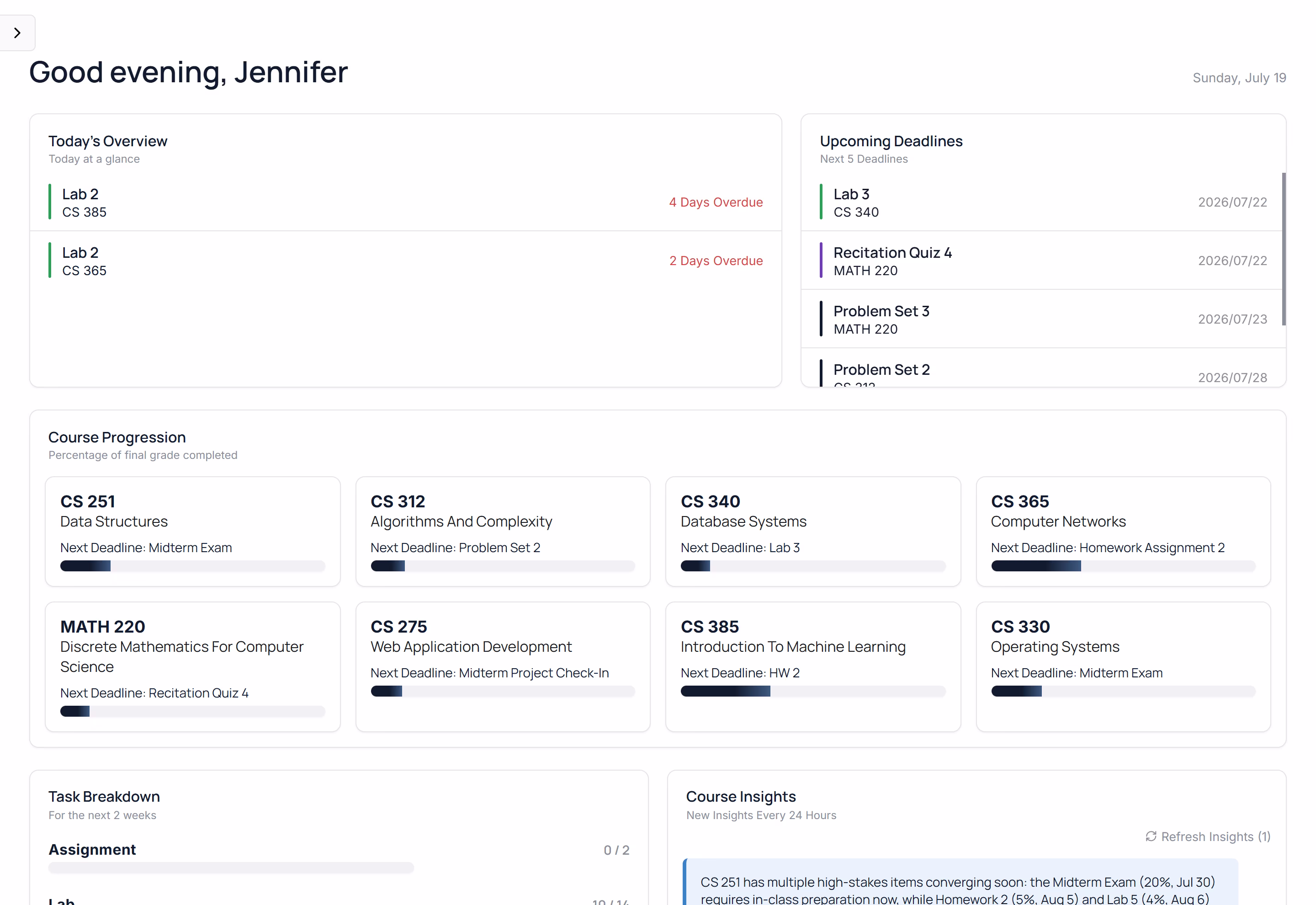Select Problem Set 3 MATH 220 deadline
Viewport: 1316px width, 905px height.
point(1042,319)
